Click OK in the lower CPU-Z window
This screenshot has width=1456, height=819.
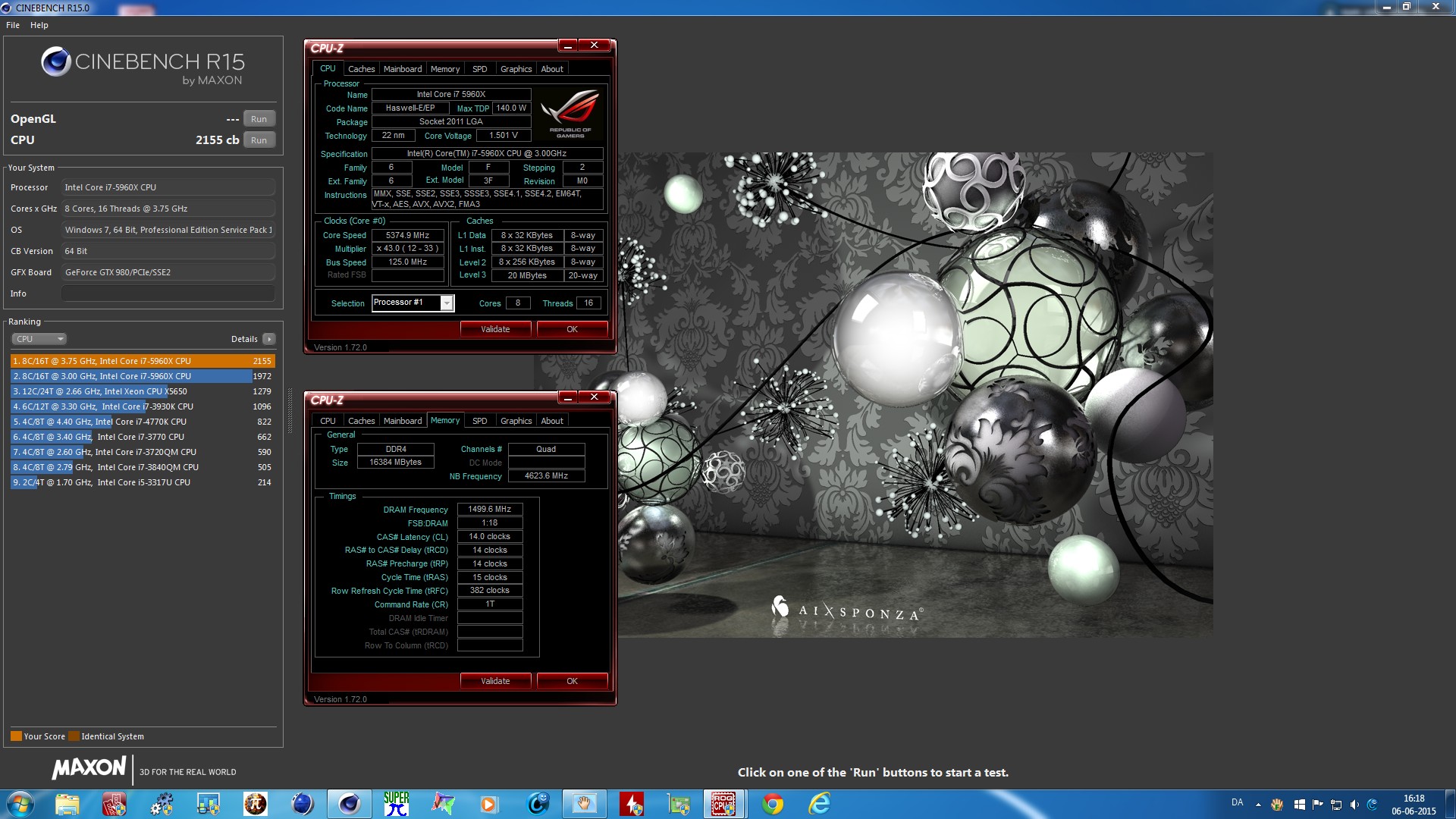pos(572,681)
